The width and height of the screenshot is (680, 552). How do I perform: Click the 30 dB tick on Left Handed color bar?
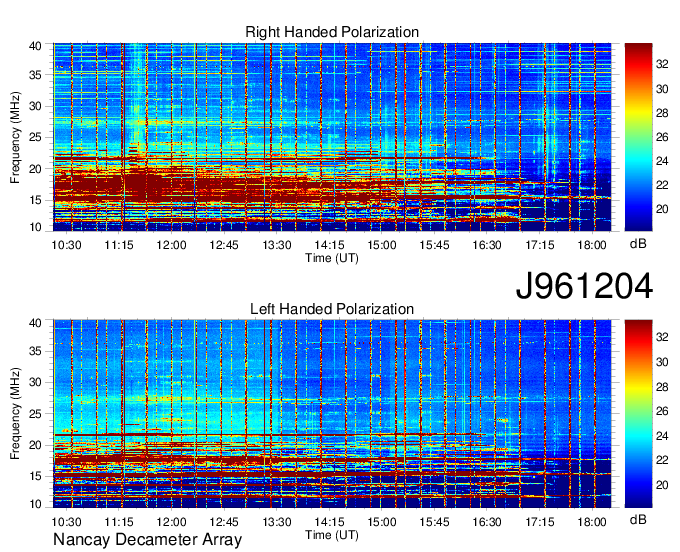click(x=662, y=362)
